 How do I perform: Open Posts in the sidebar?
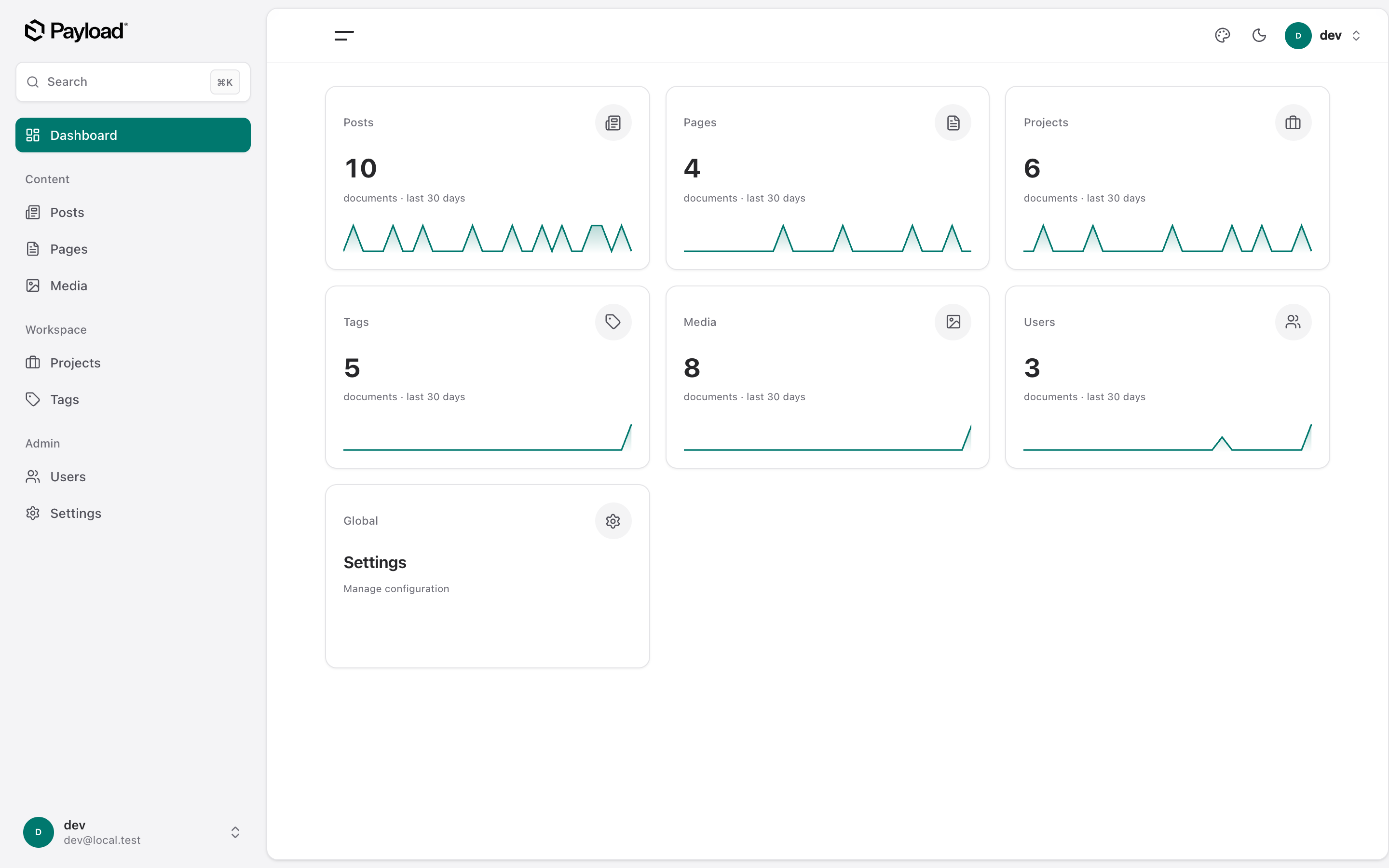point(133,212)
